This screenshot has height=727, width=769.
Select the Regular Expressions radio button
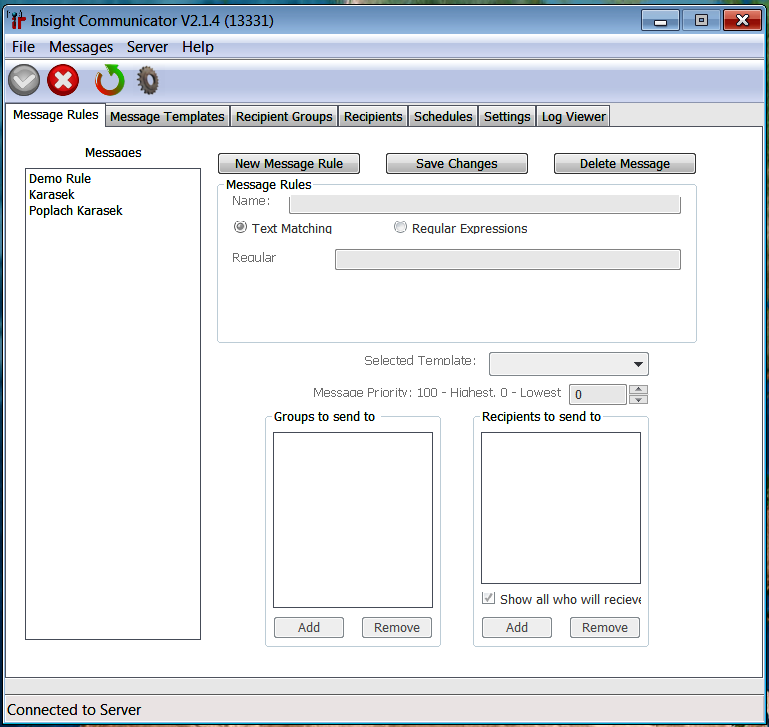click(x=401, y=228)
